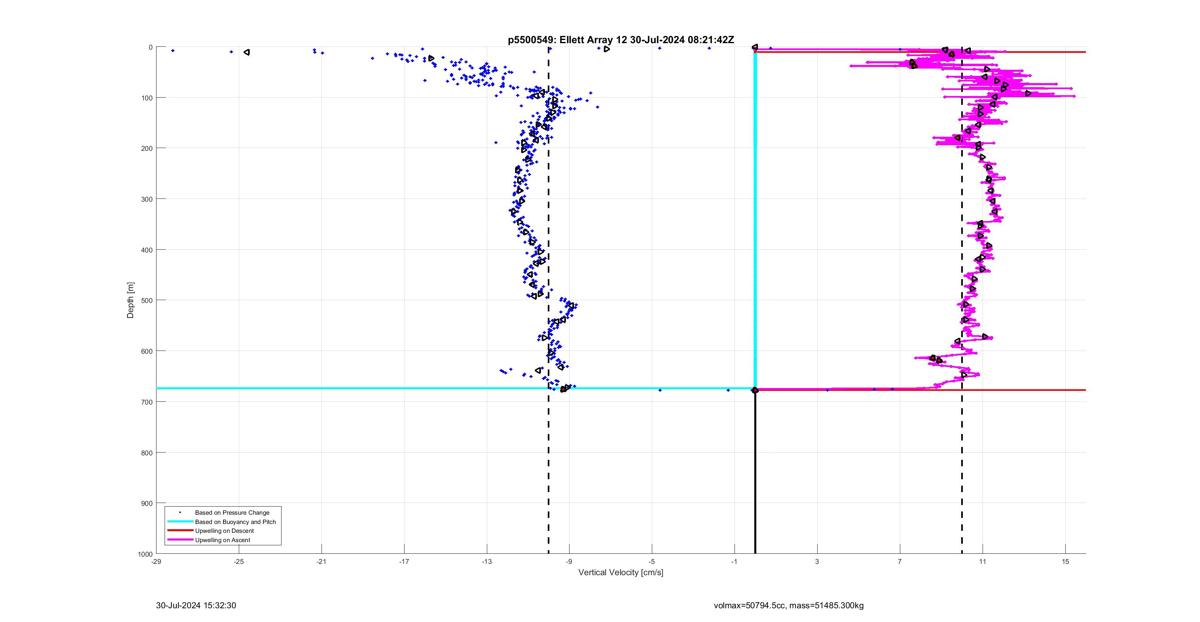Click the depth tick label '200'
The image size is (1200, 622).
[146, 149]
